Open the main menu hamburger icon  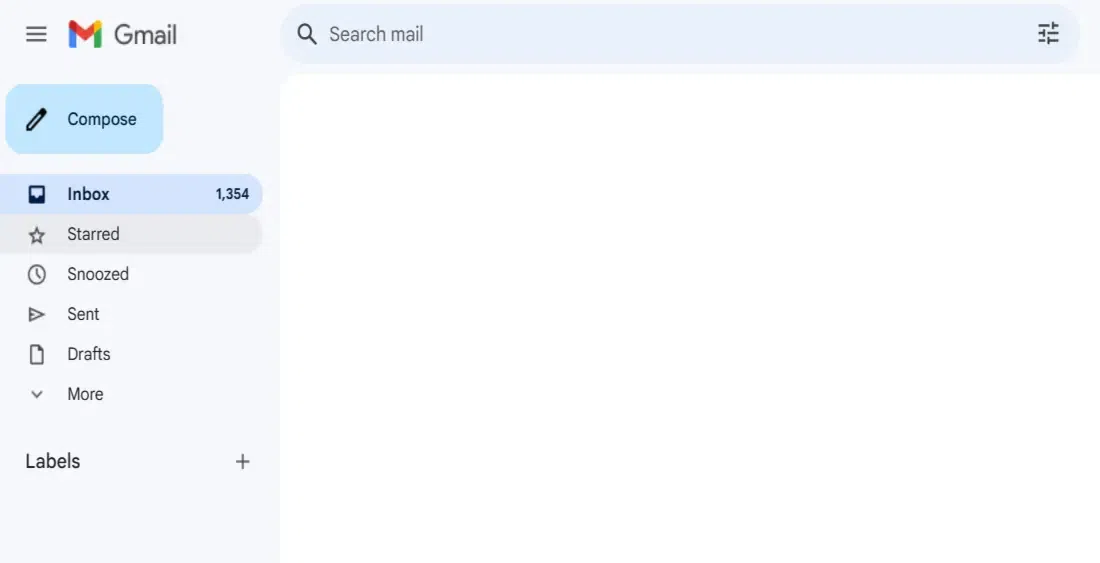point(36,34)
